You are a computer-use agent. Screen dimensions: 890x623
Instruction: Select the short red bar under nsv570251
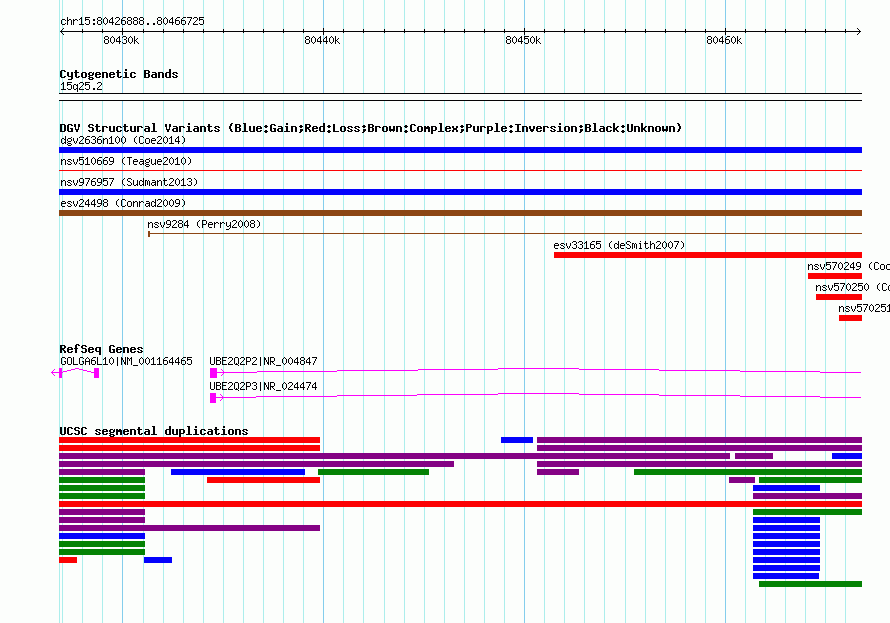tap(850, 318)
